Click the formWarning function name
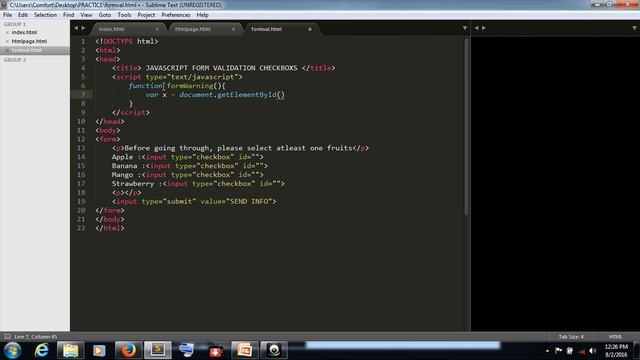Screen dimensions: 640x360 coord(190,86)
